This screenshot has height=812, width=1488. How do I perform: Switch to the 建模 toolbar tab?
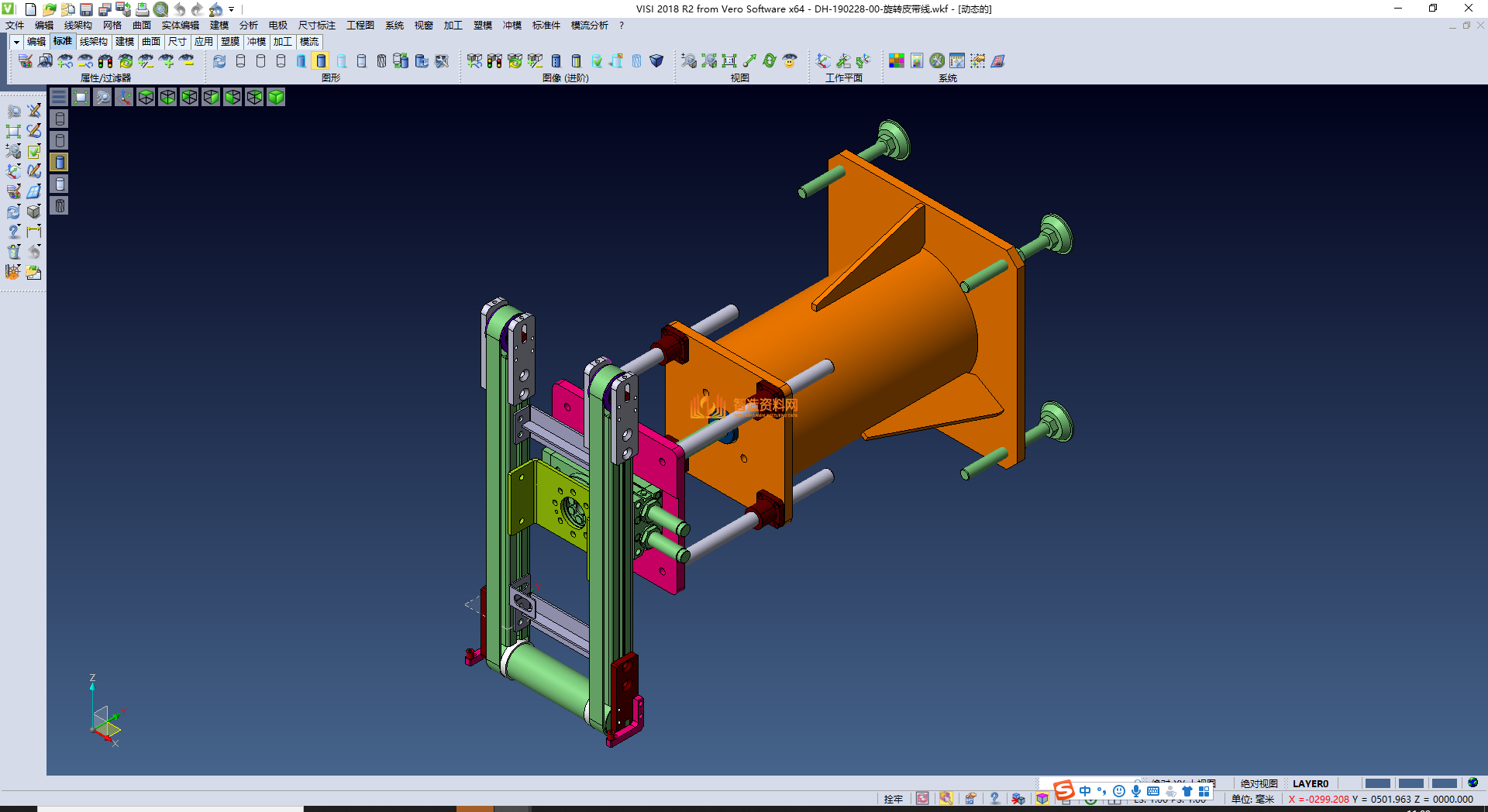(124, 42)
